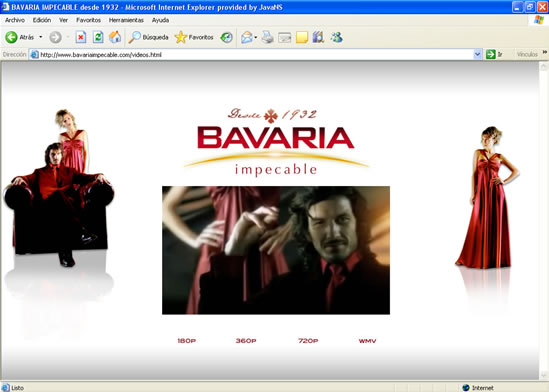
Task: Restore down the Internet Explorer window
Action: [x=530, y=7]
